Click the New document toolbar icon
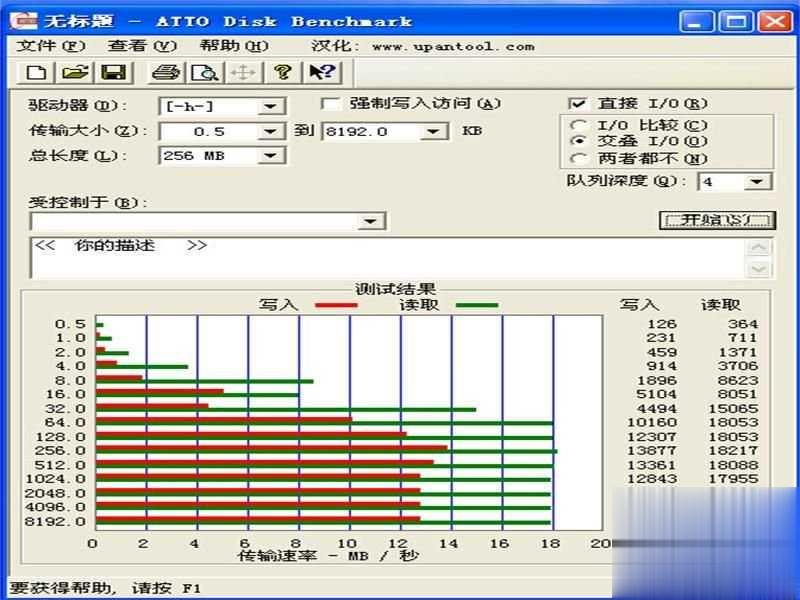800x600 pixels. (36, 72)
